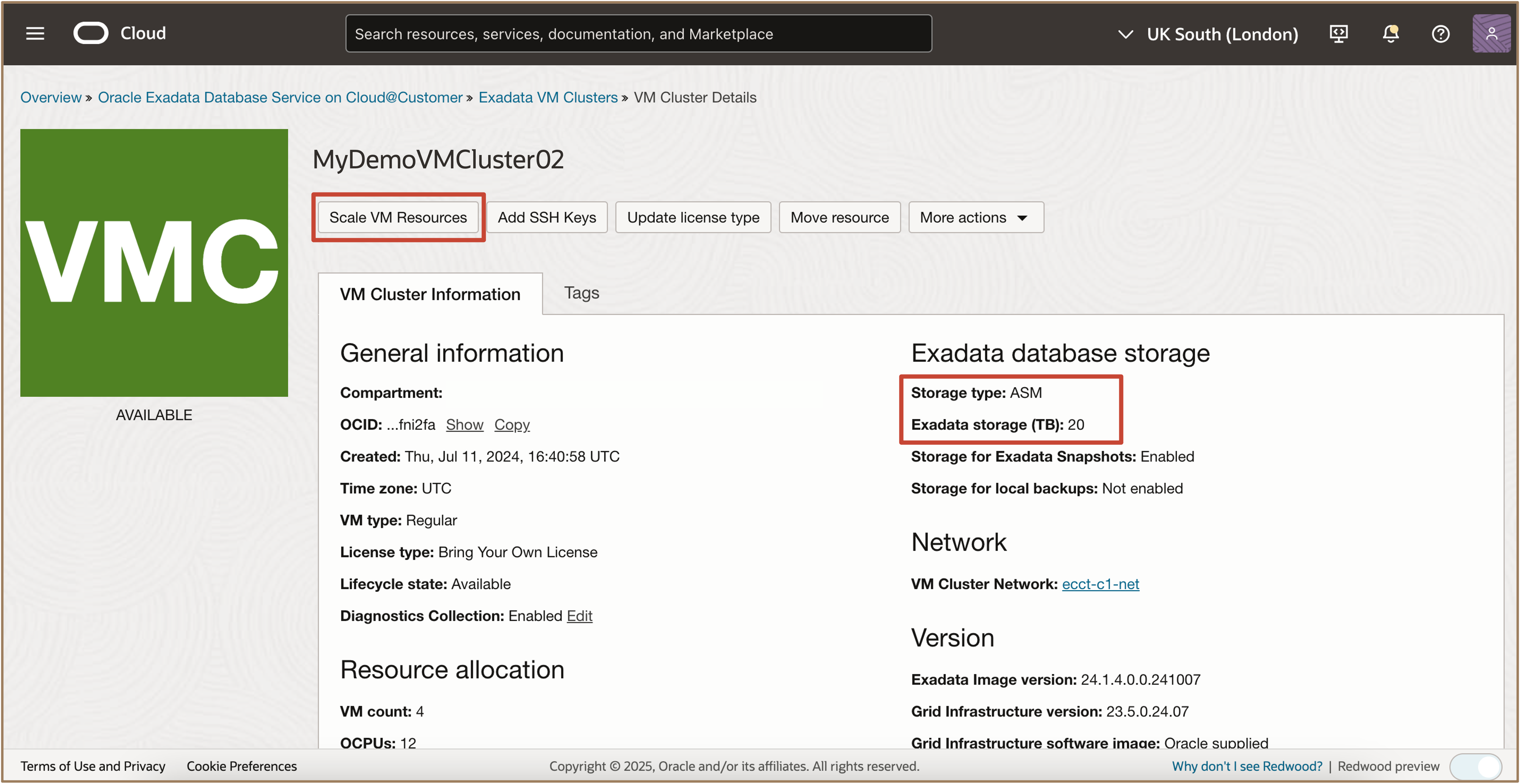Viewport: 1520px width, 784px height.
Task: Open the ecct-c1-net network link
Action: pyautogui.click(x=1100, y=583)
